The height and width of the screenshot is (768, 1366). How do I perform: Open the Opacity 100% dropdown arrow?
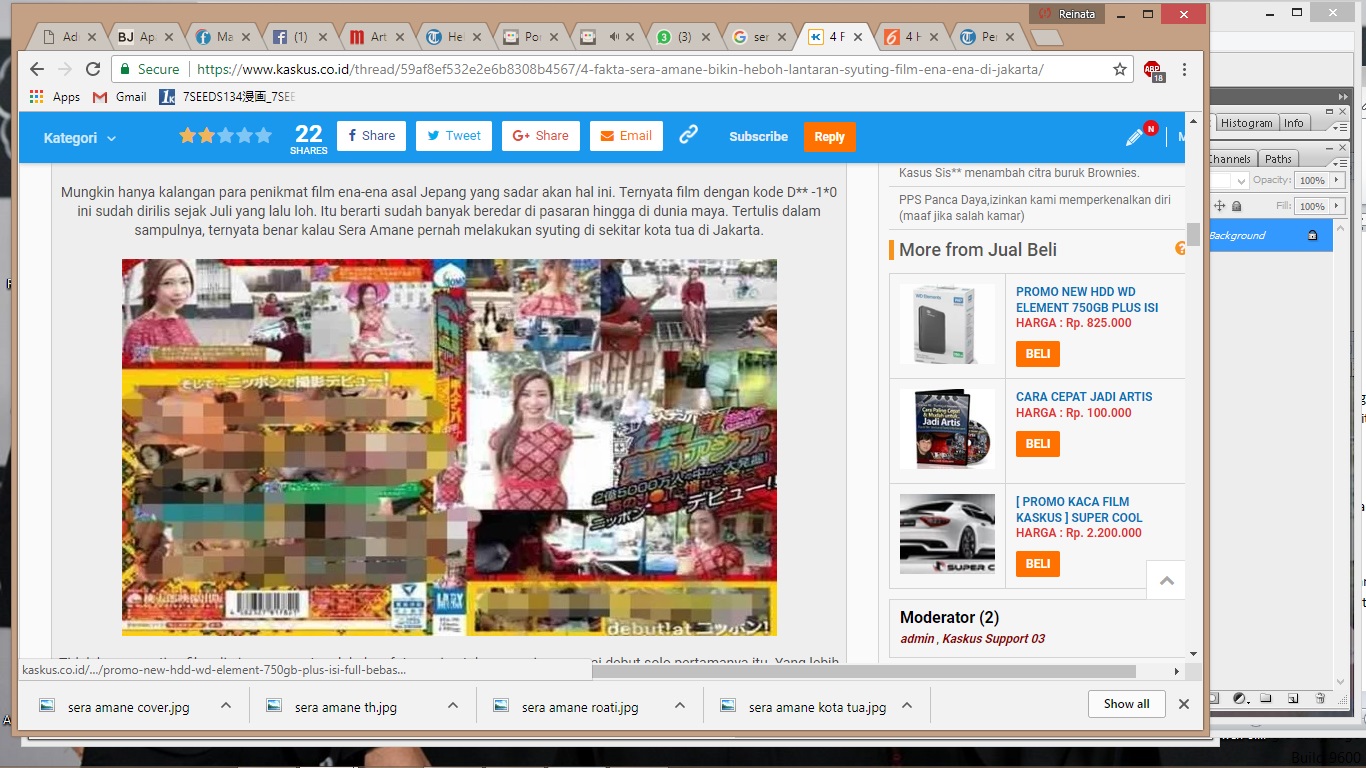[x=1334, y=181]
